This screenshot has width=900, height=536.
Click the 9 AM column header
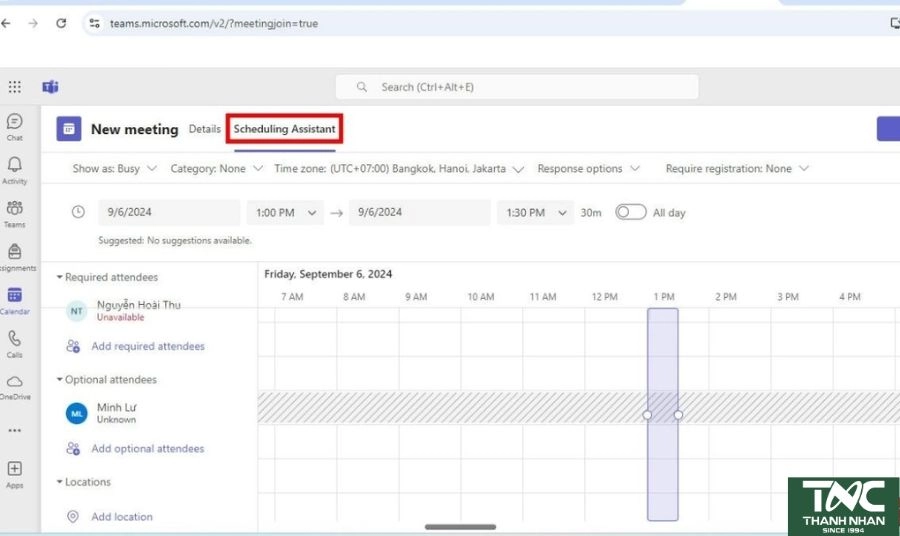pos(416,297)
